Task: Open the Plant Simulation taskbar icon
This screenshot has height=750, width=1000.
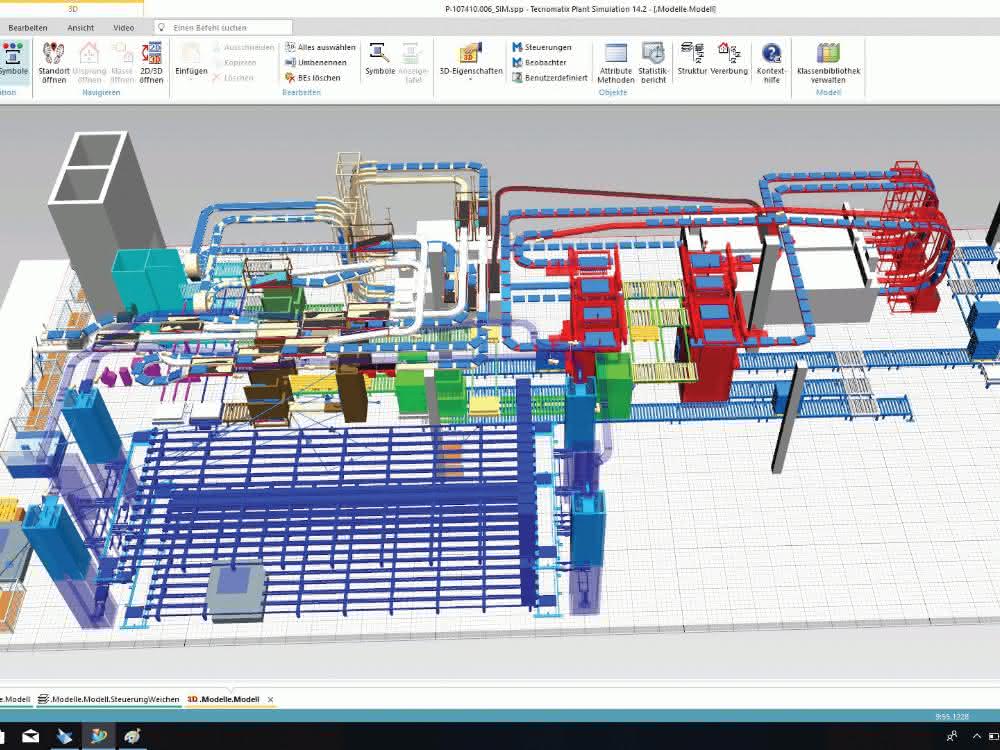Action: 99,737
